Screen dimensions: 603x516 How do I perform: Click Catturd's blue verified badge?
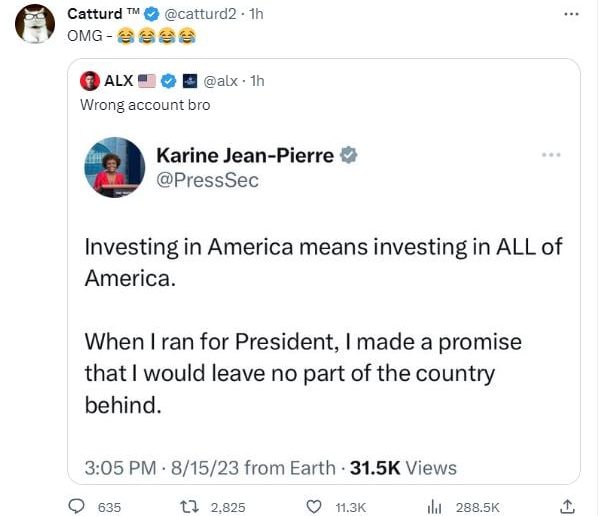(152, 14)
